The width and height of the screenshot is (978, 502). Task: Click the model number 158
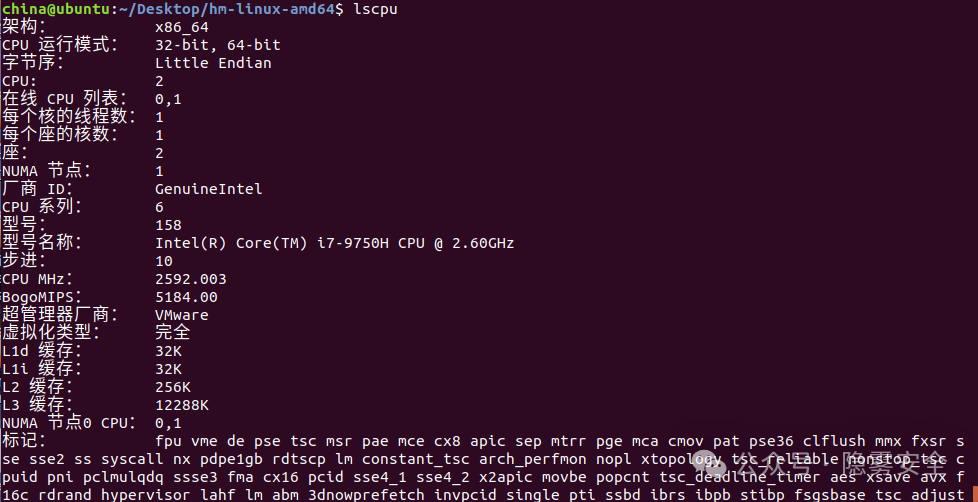(x=169, y=225)
